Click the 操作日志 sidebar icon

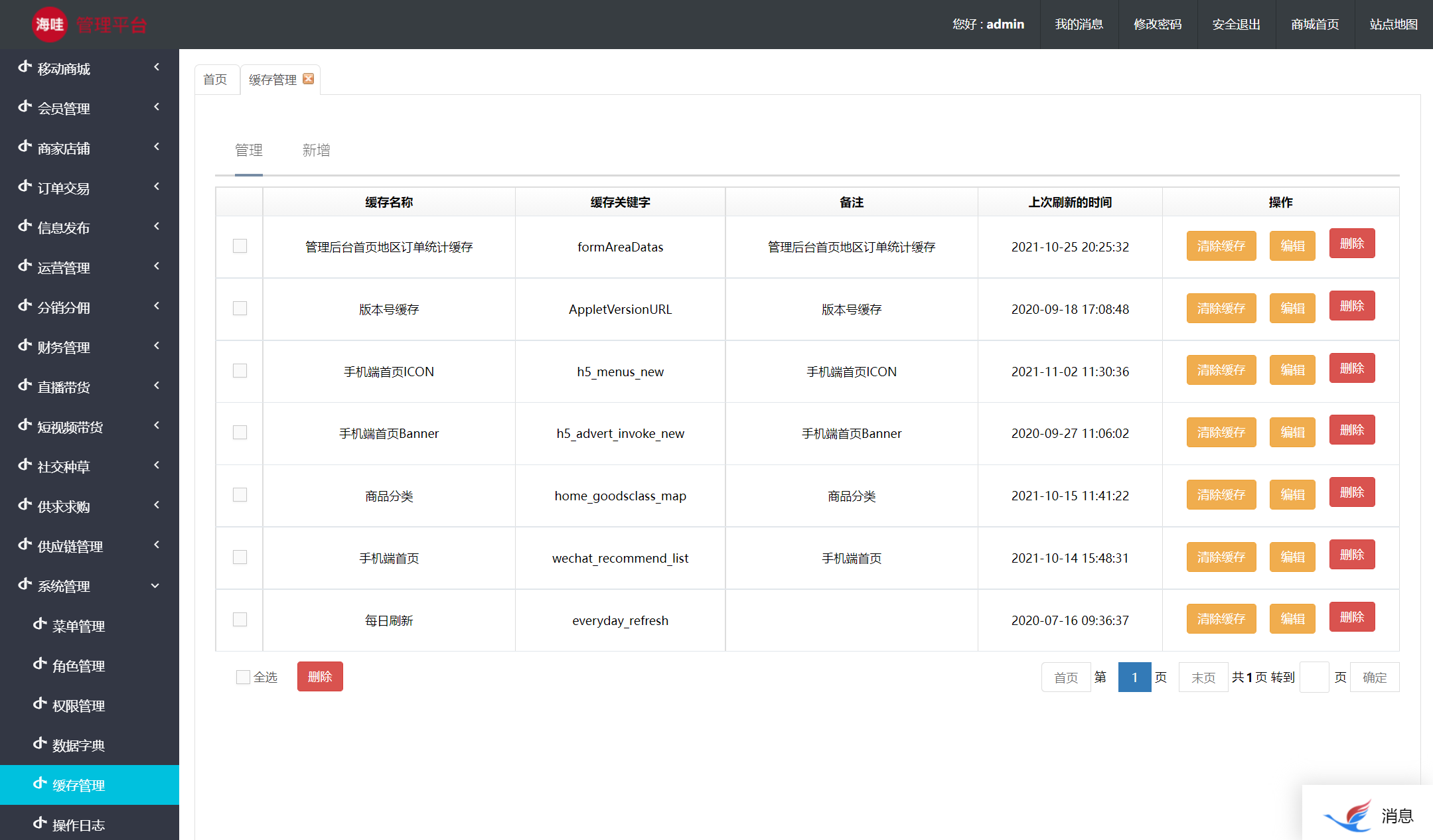click(39, 823)
